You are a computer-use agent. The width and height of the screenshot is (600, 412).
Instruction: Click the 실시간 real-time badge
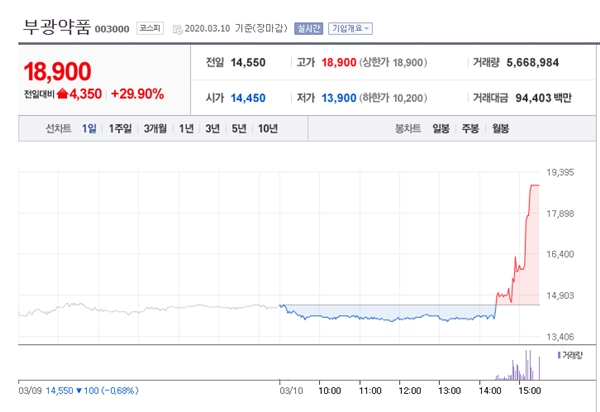coord(308,28)
